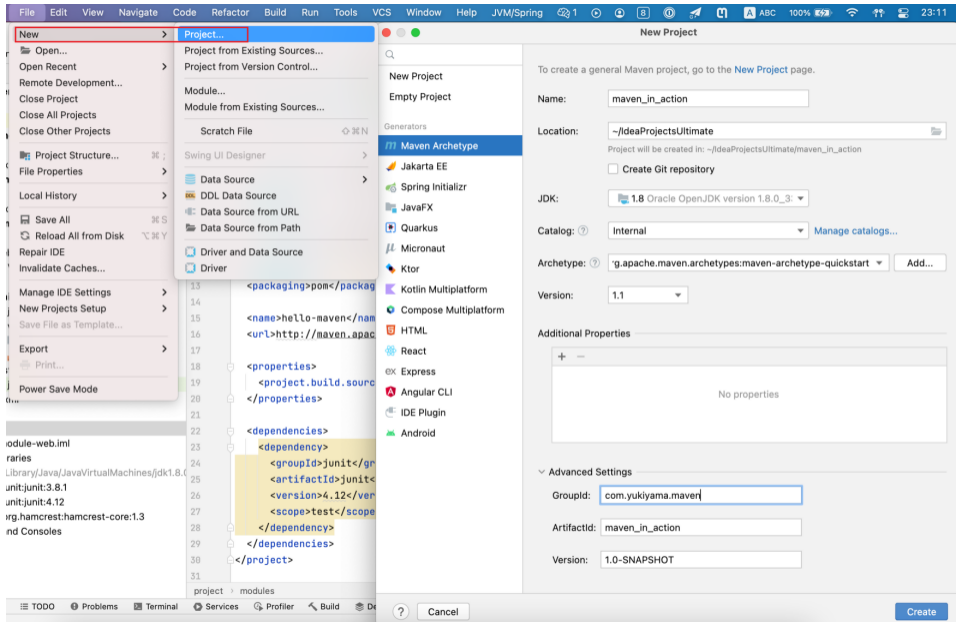
Task: Follow the New Project page link
Action: coord(761,69)
